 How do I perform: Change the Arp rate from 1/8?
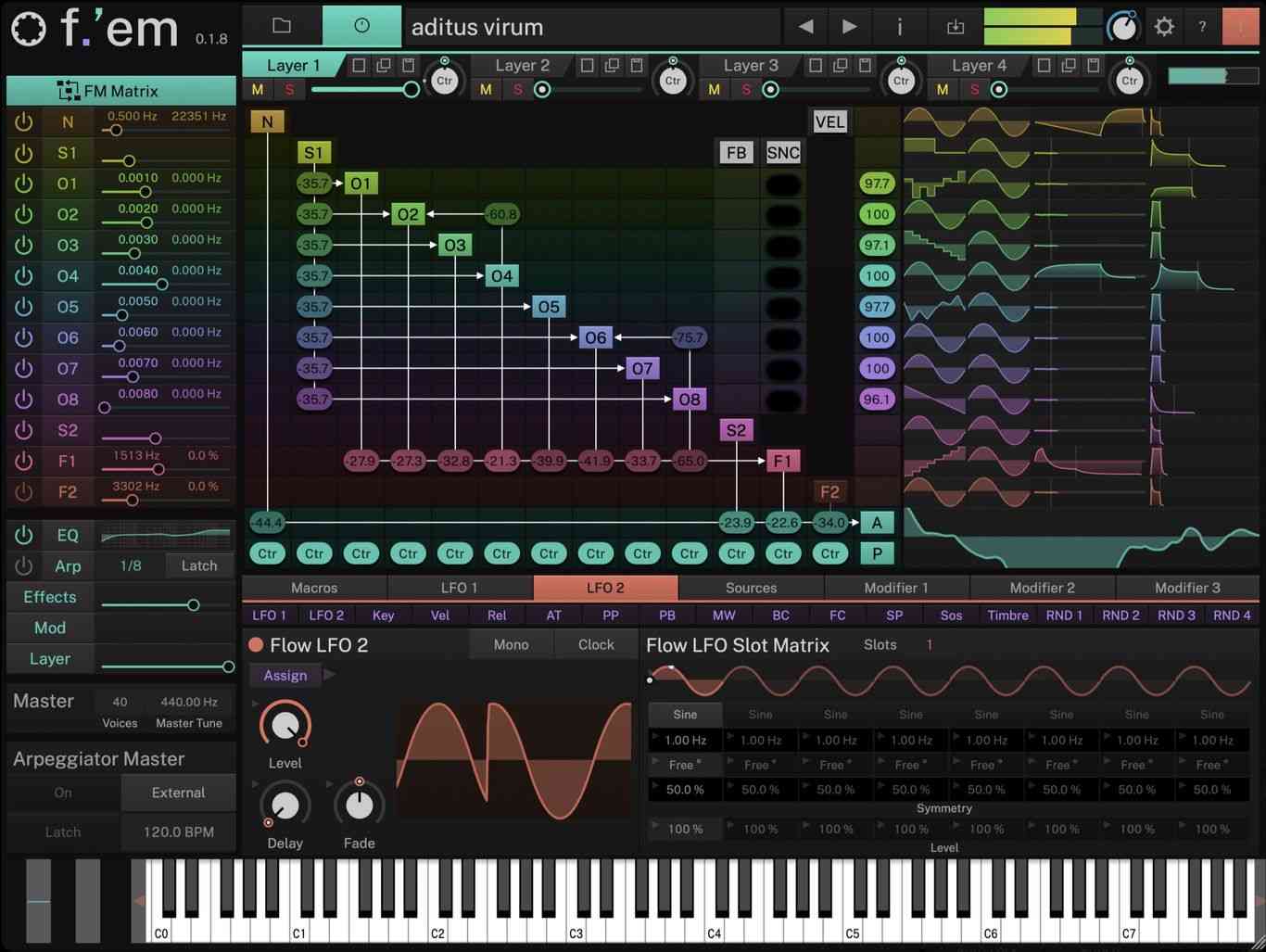[x=131, y=565]
